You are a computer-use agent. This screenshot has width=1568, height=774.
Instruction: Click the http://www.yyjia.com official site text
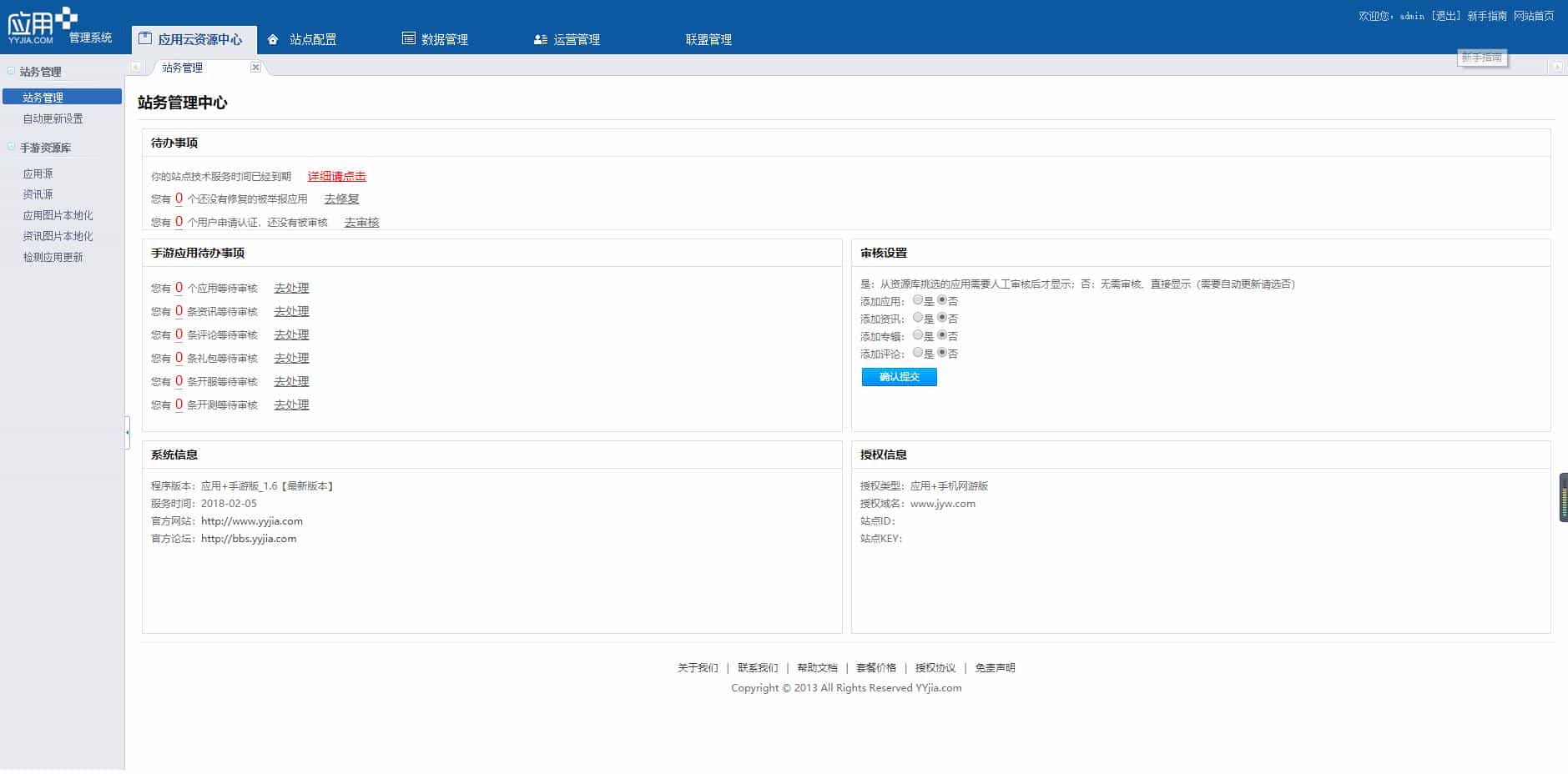click(x=252, y=521)
